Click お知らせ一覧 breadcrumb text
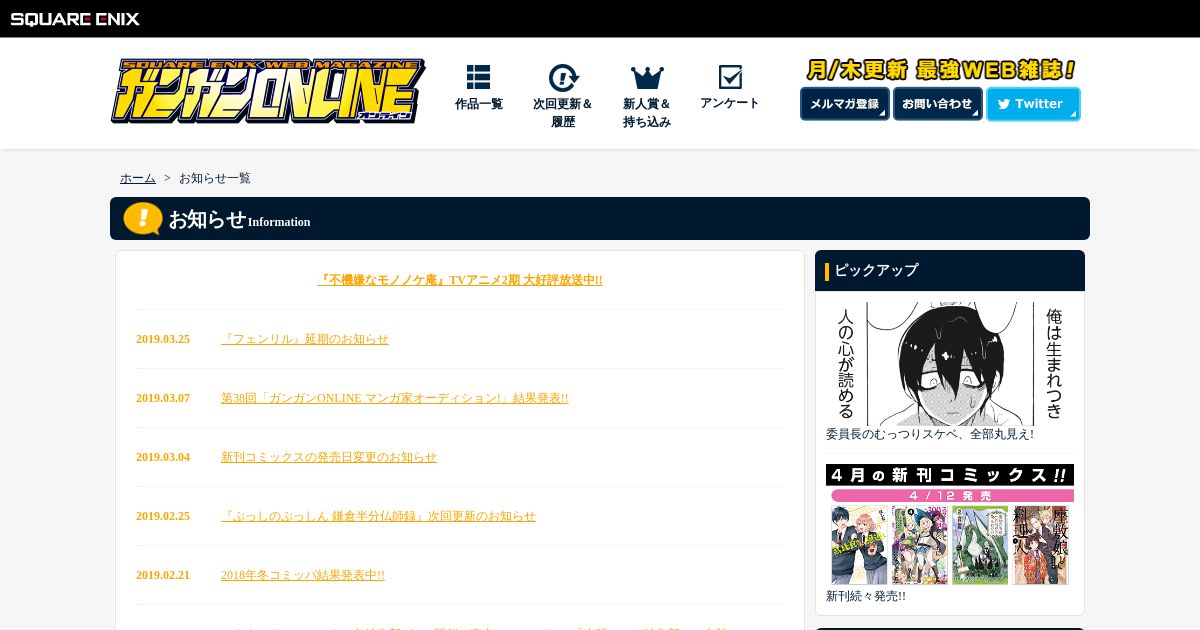Viewport: 1200px width, 630px height. [215, 178]
